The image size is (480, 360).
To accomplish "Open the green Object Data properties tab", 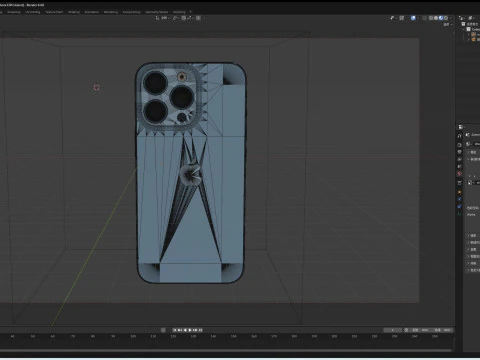I will pos(459,214).
